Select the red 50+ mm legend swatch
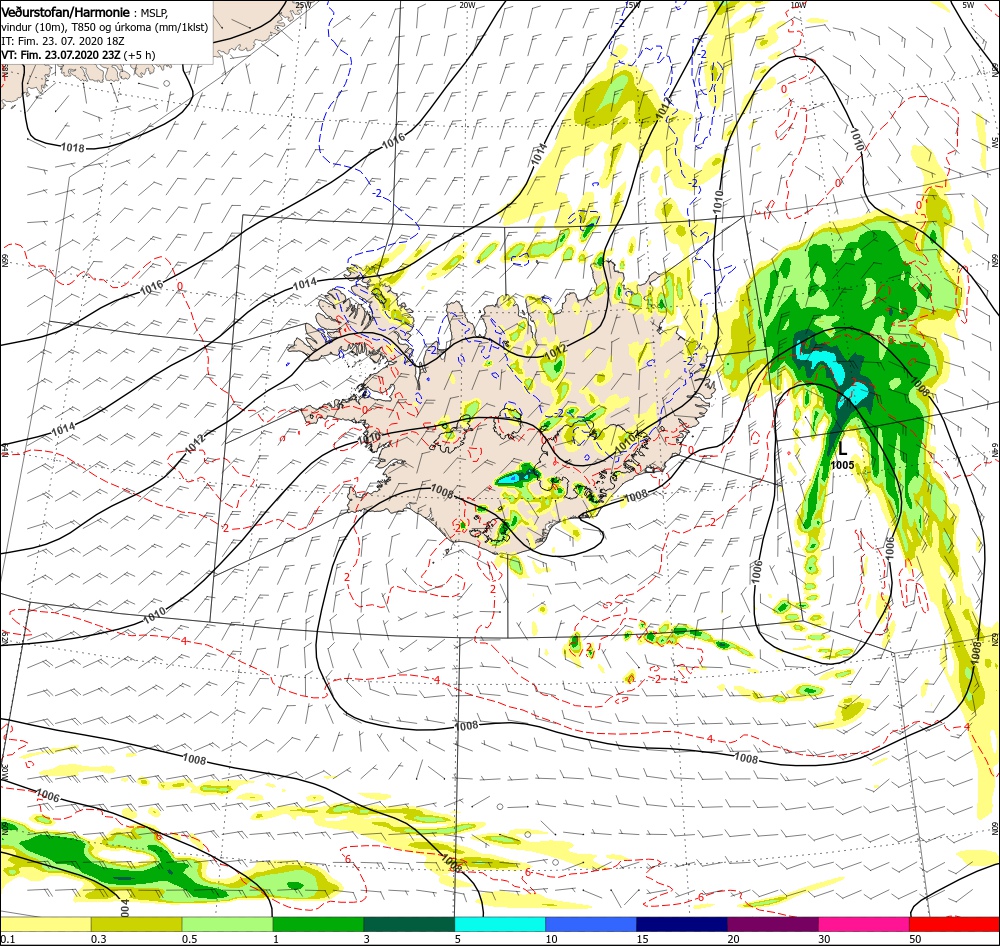The width and height of the screenshot is (1000, 946). click(x=954, y=924)
